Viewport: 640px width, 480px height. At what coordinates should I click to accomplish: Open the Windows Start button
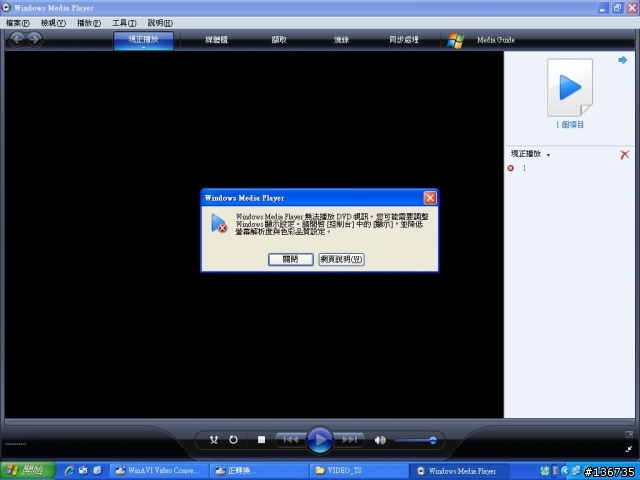pos(28,471)
